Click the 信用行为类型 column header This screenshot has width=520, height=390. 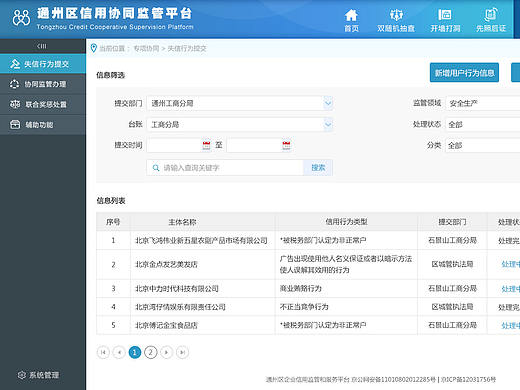[x=346, y=222]
